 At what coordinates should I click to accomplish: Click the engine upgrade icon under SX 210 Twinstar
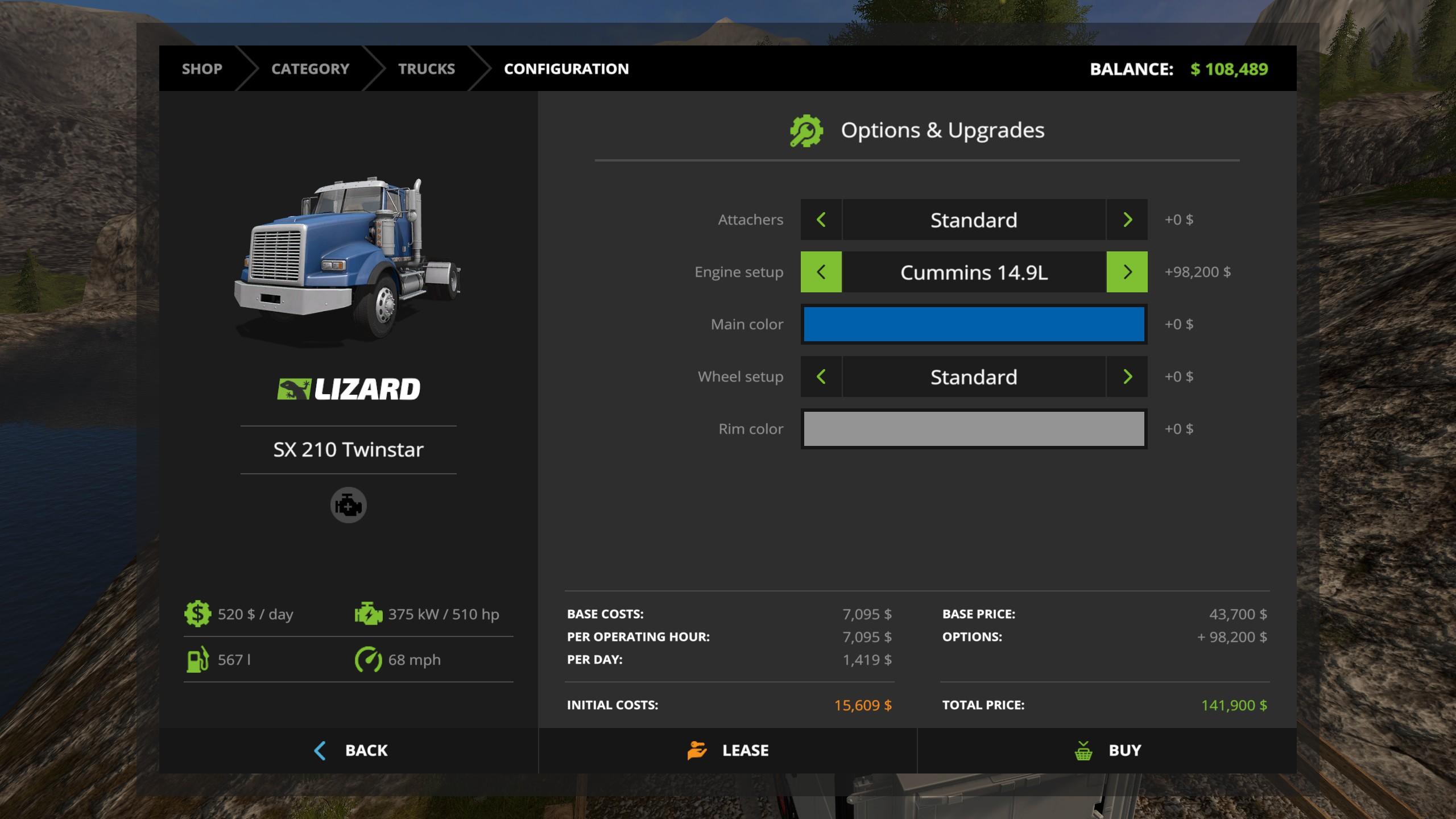tap(348, 505)
